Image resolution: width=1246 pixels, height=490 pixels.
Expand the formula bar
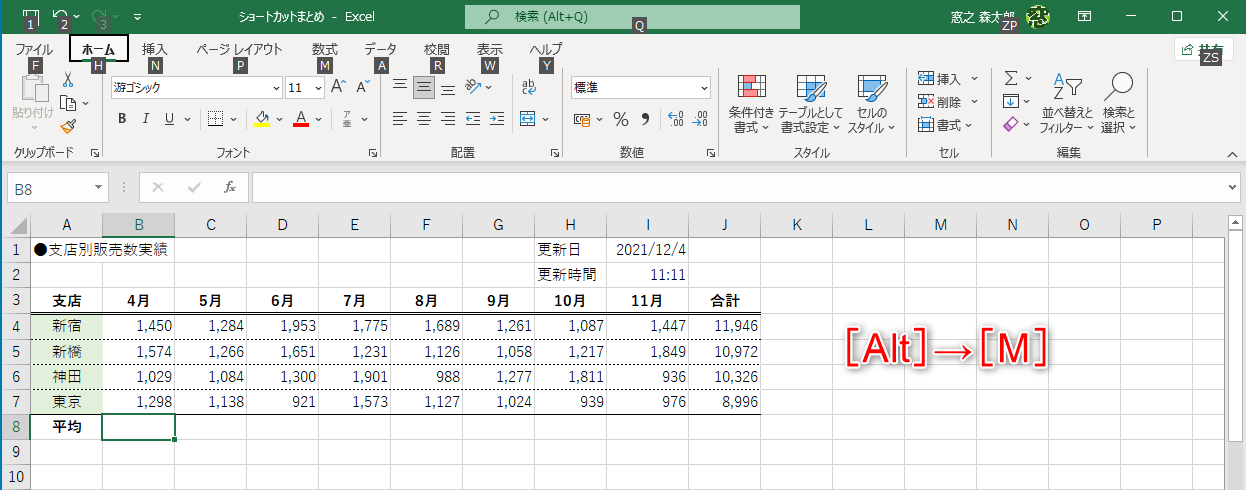click(x=1232, y=187)
